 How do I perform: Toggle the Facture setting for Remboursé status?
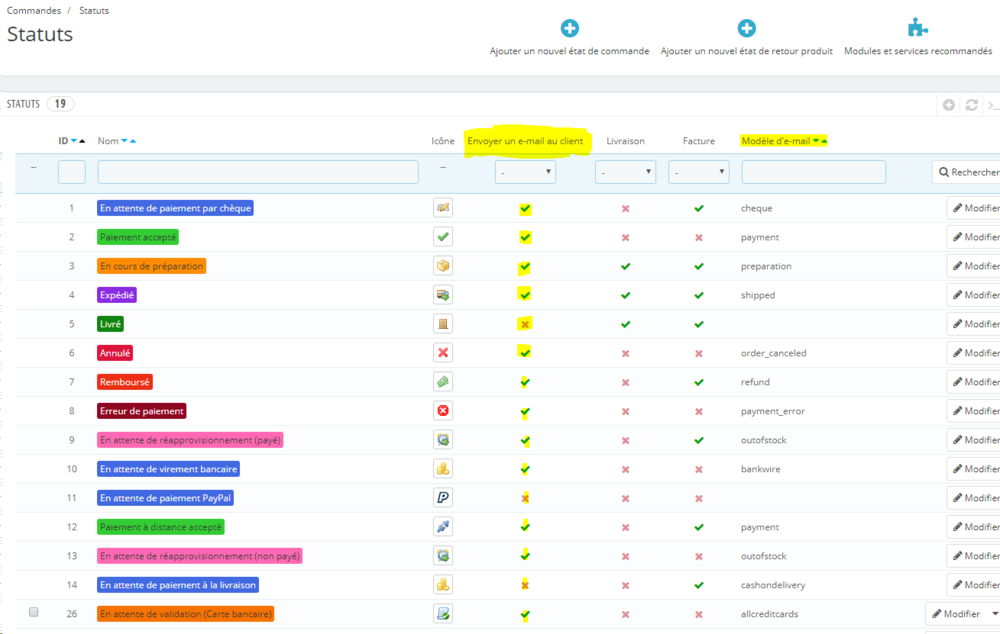pyautogui.click(x=699, y=382)
